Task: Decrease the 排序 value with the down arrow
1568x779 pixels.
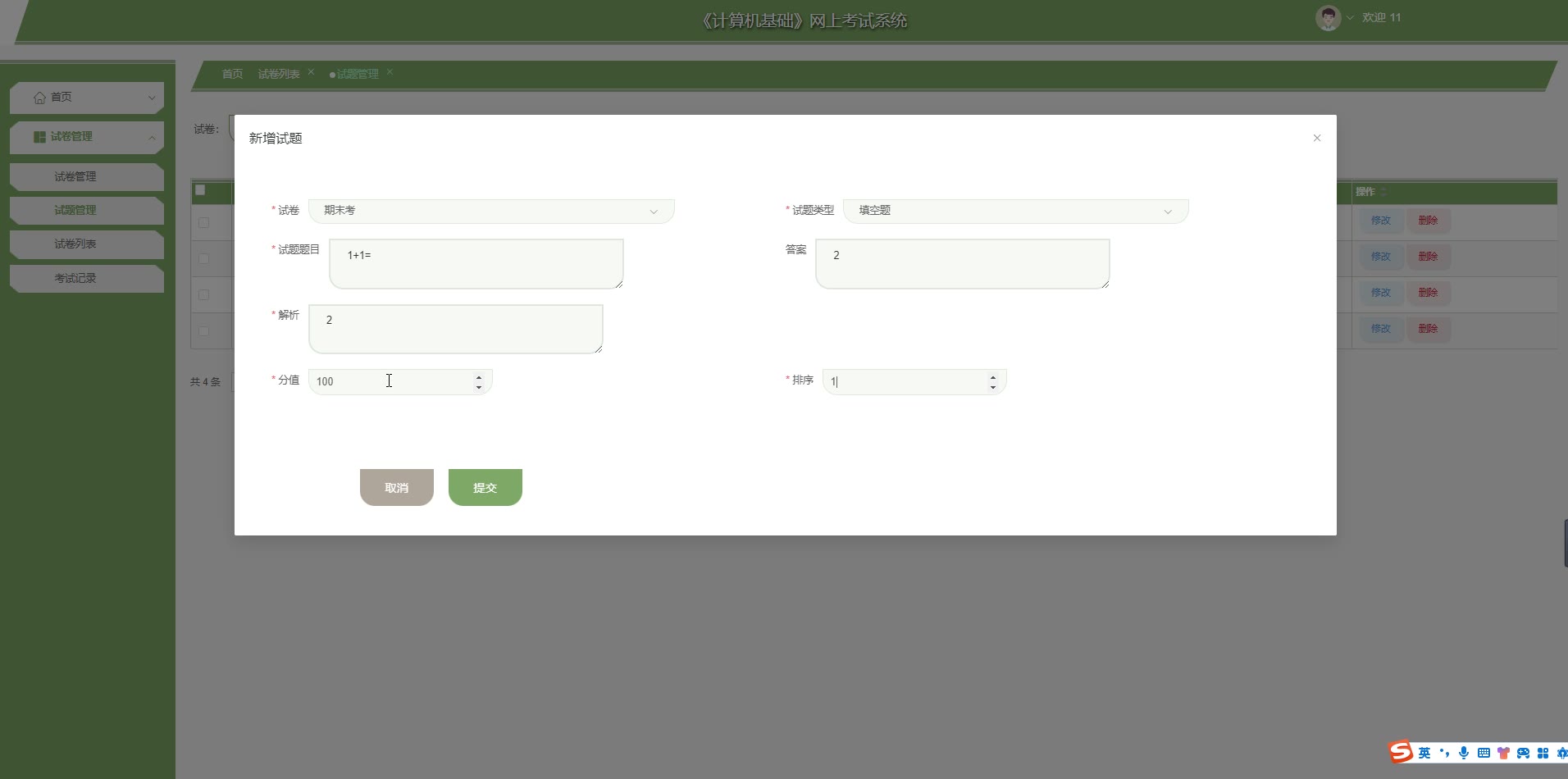Action: (x=993, y=387)
